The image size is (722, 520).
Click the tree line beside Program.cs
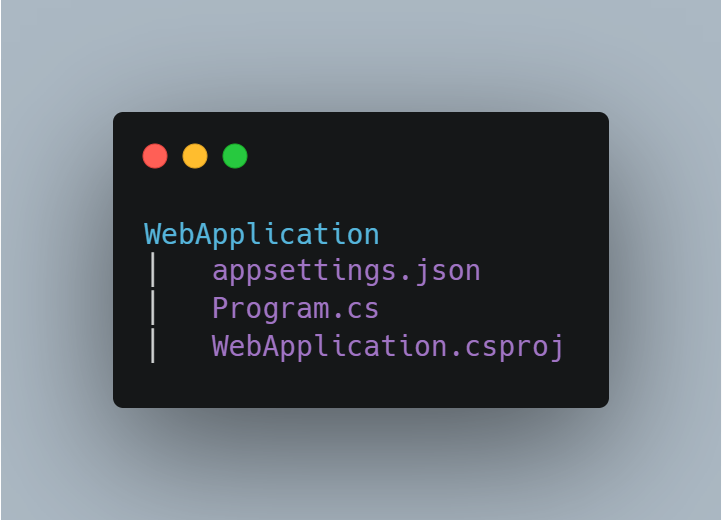point(152,308)
